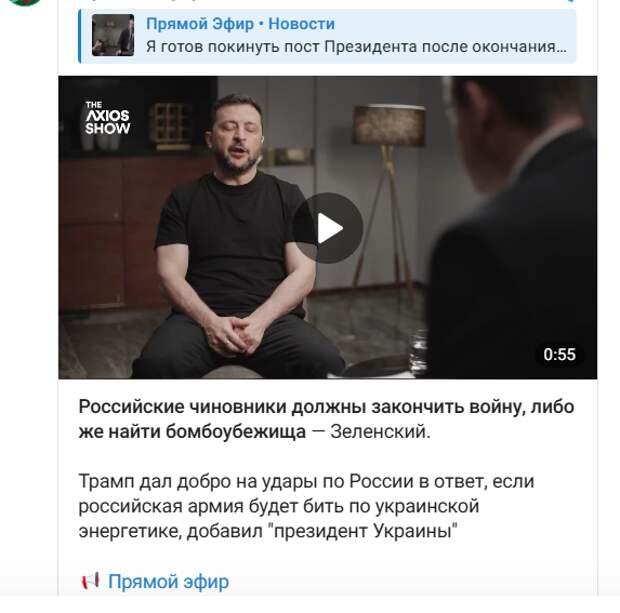Click the megaphone emoji beside 'Прямой эфир'
Screen dimensions: 620x613
coord(90,581)
